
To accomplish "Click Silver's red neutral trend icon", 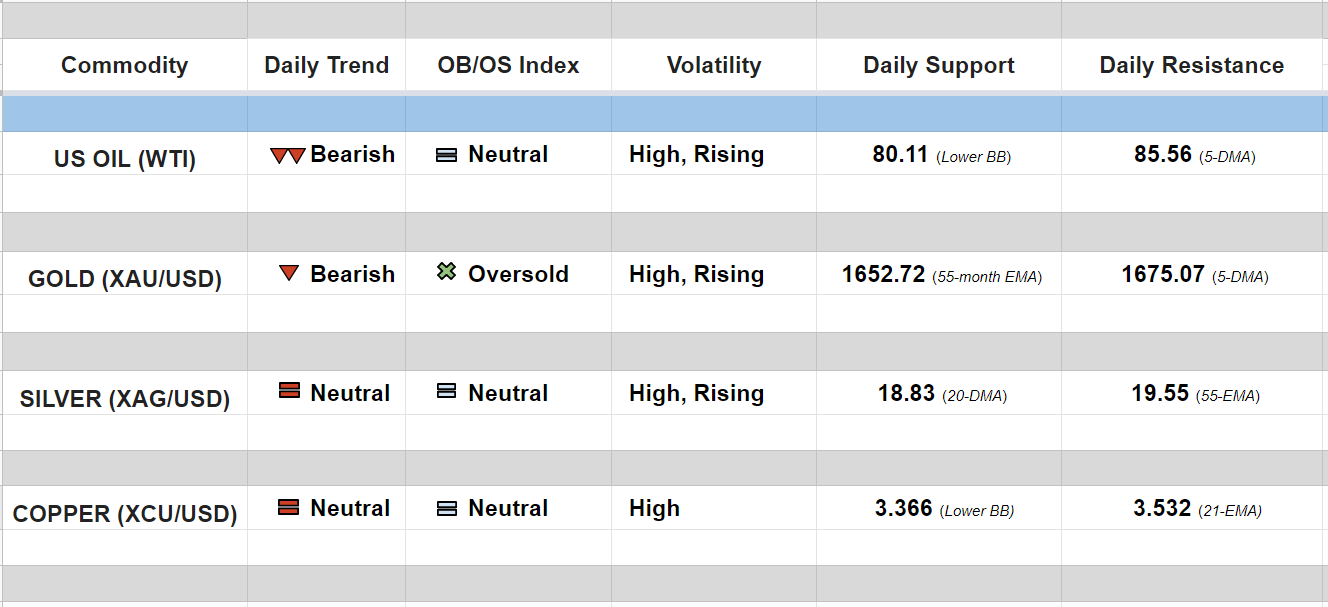I will (289, 392).
